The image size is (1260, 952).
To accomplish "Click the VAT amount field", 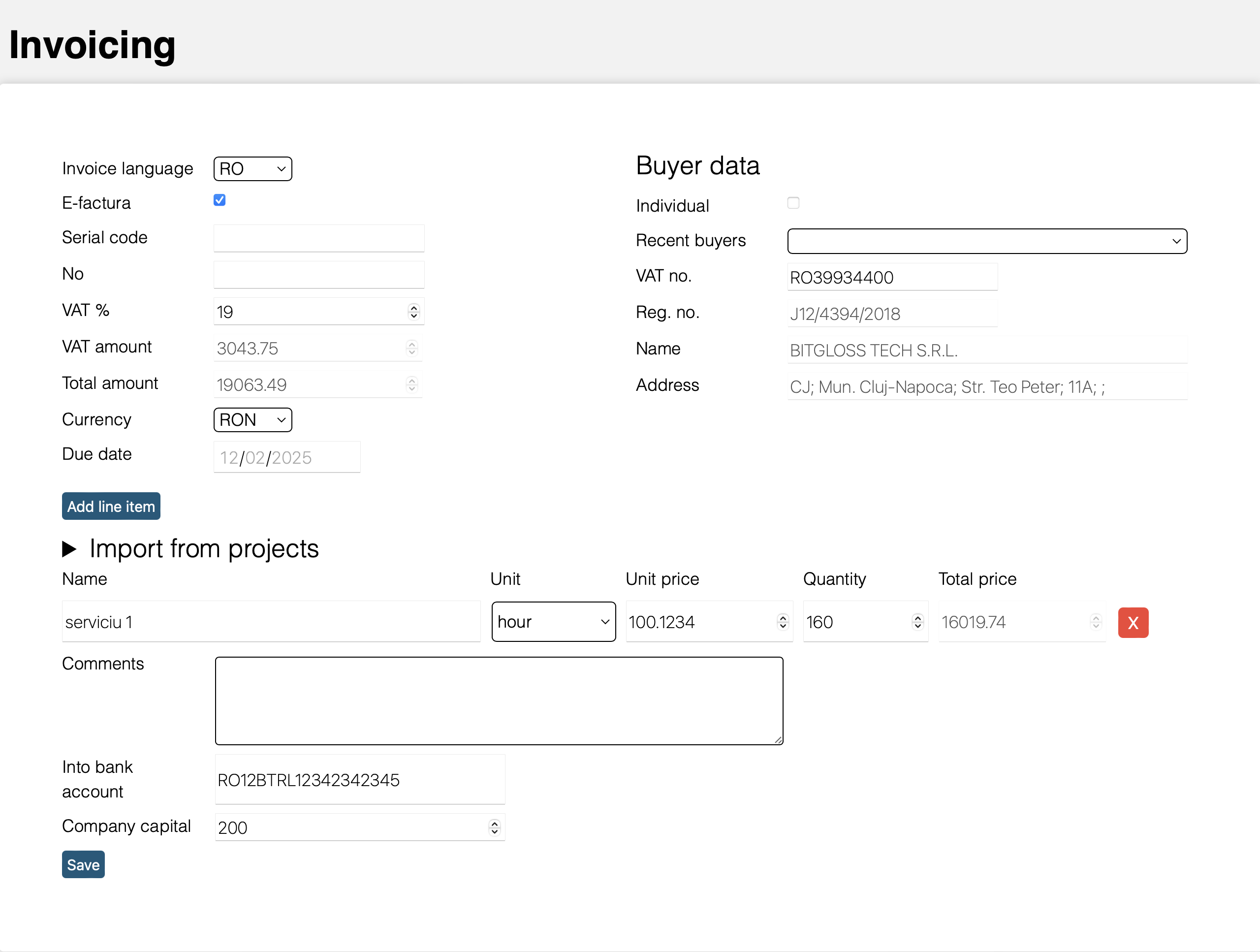I will click(x=317, y=348).
